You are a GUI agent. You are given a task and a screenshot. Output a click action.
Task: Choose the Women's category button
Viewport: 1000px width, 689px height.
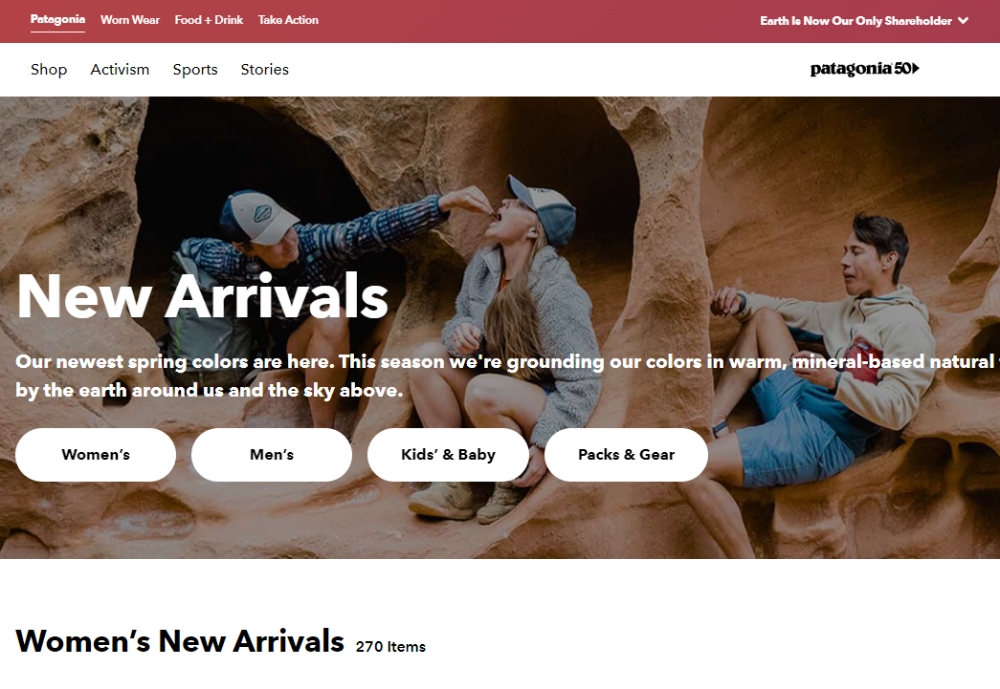click(x=96, y=454)
